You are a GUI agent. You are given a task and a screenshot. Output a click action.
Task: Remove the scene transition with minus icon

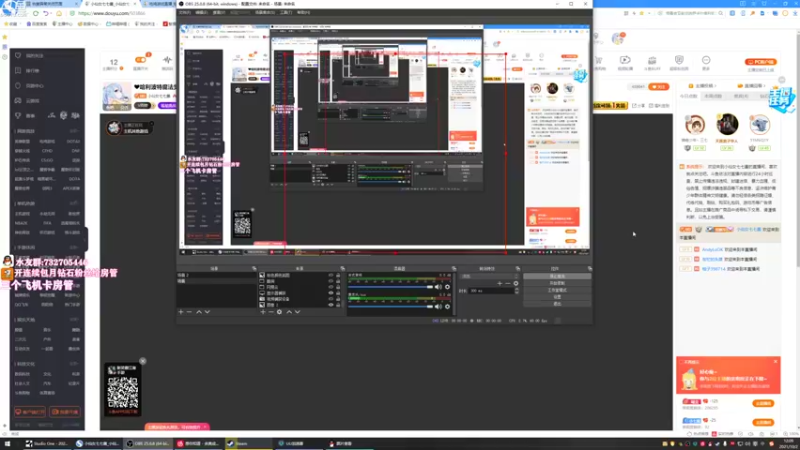[508, 283]
